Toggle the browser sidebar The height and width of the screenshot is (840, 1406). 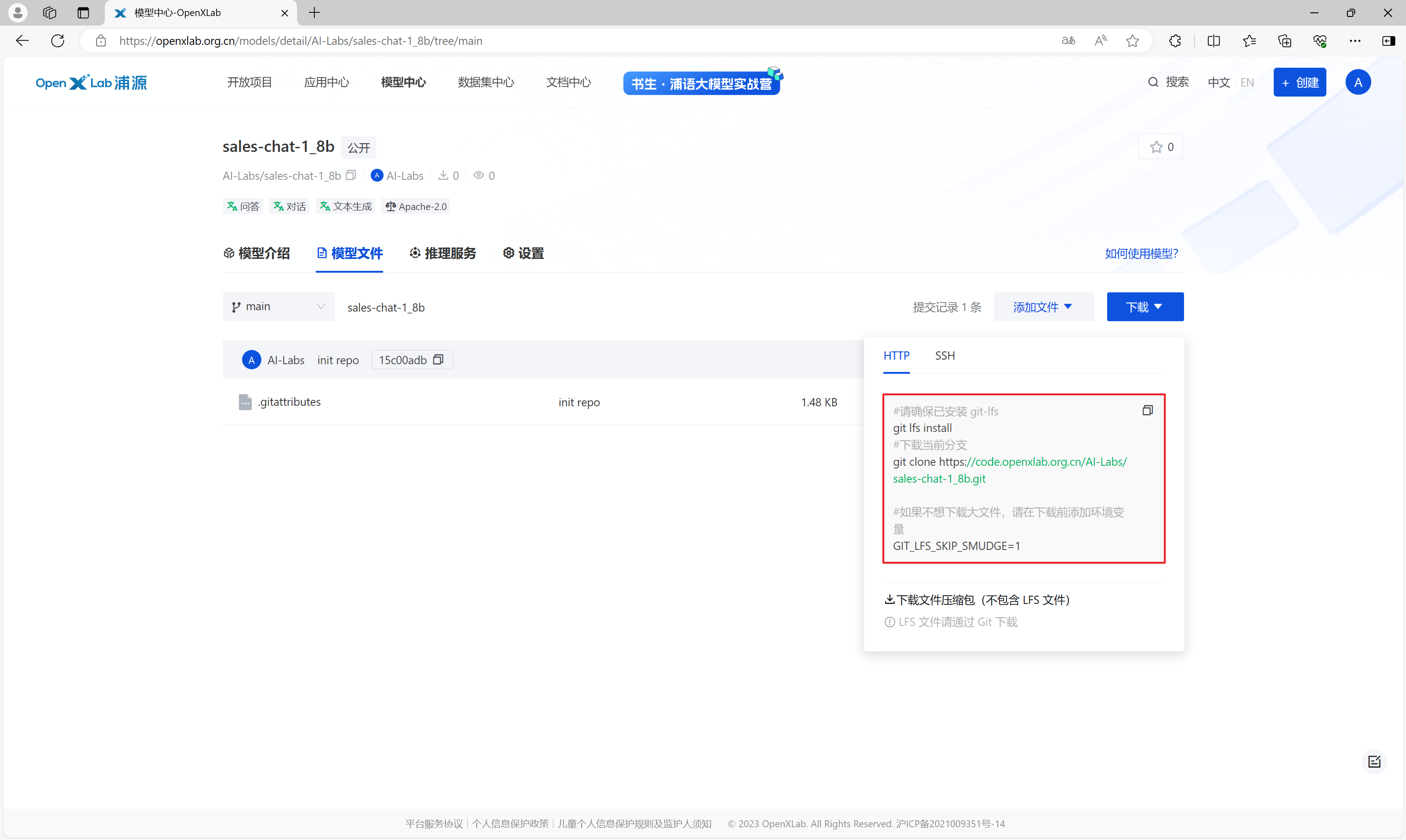1389,41
